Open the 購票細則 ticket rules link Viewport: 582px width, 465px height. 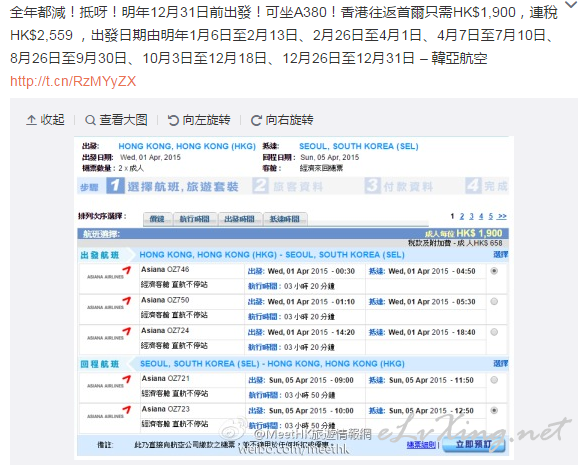pos(421,445)
